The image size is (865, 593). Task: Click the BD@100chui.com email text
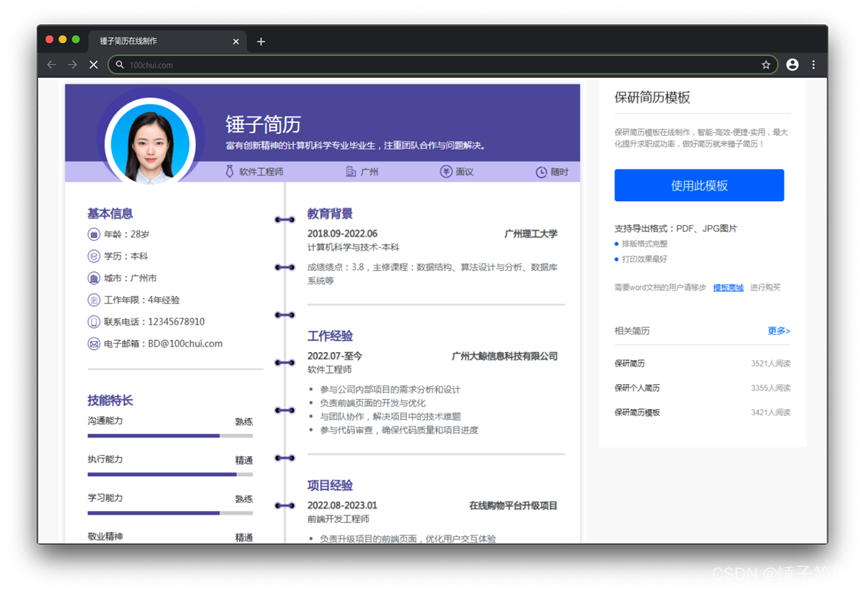pos(185,344)
